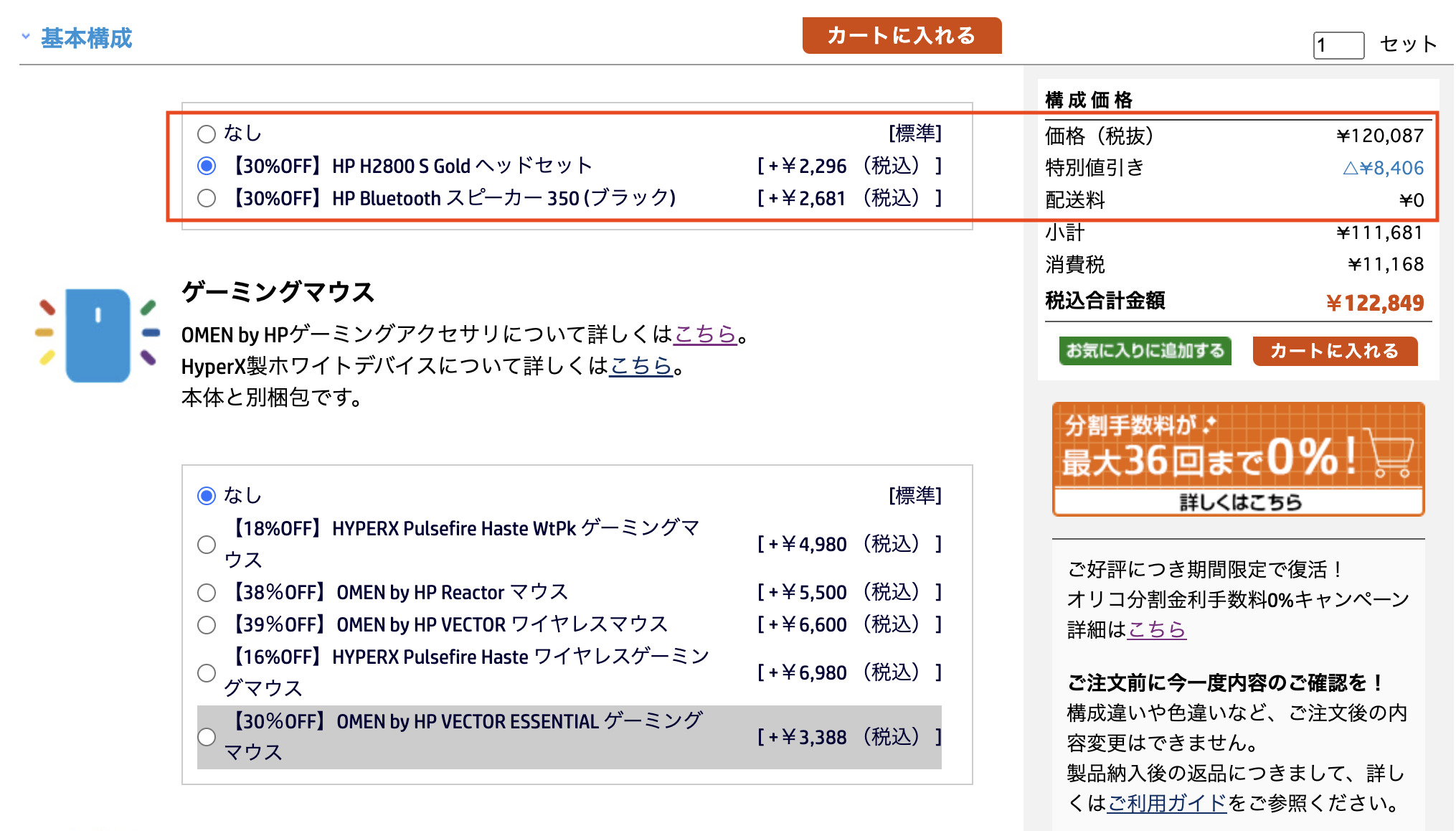This screenshot has width=1456, height=831.
Task: Select OMEN VECTOR ワイヤレスマウス radio
Action: coord(207,625)
